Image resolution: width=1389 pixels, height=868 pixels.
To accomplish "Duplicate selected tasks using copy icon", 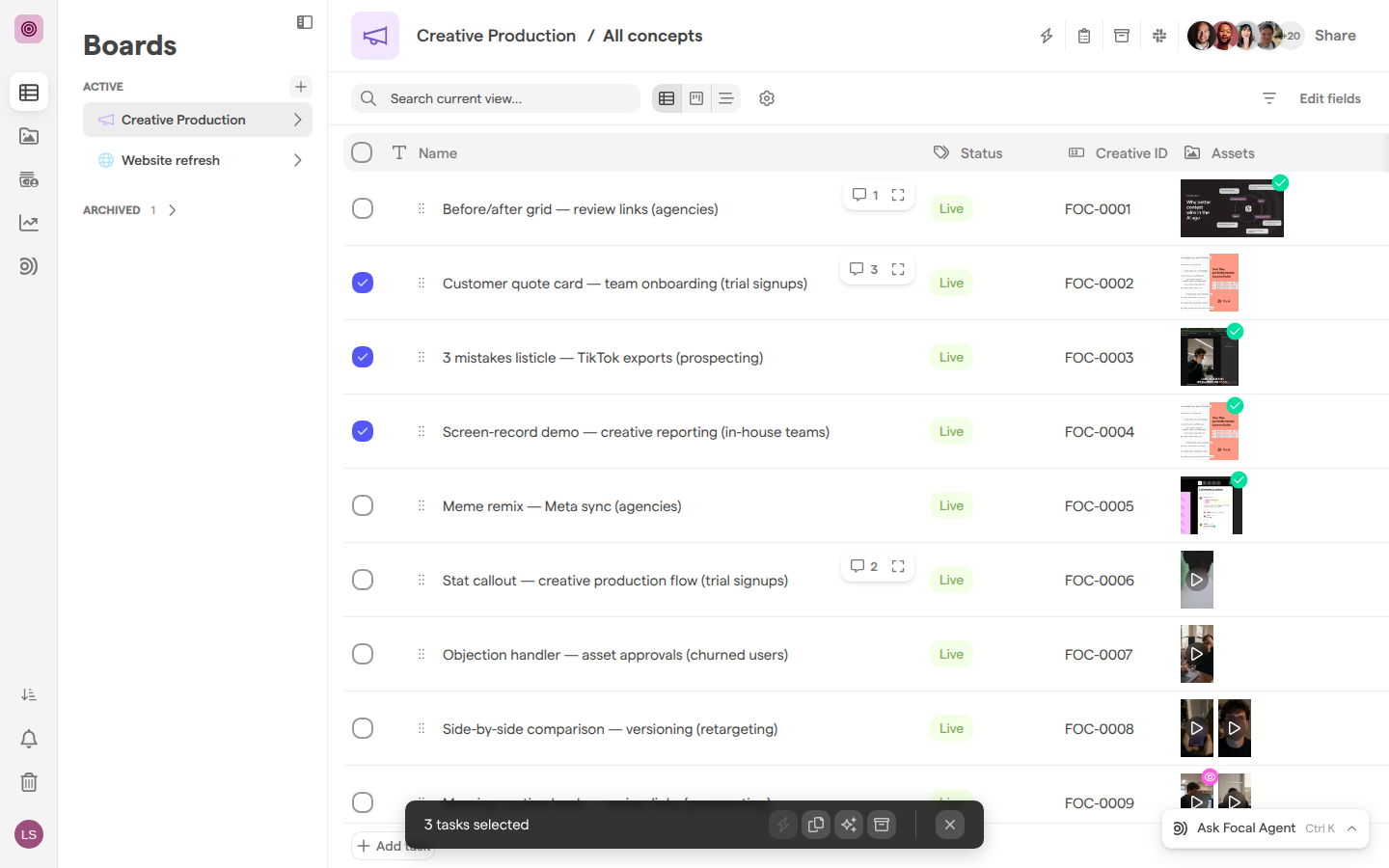I will 816,825.
